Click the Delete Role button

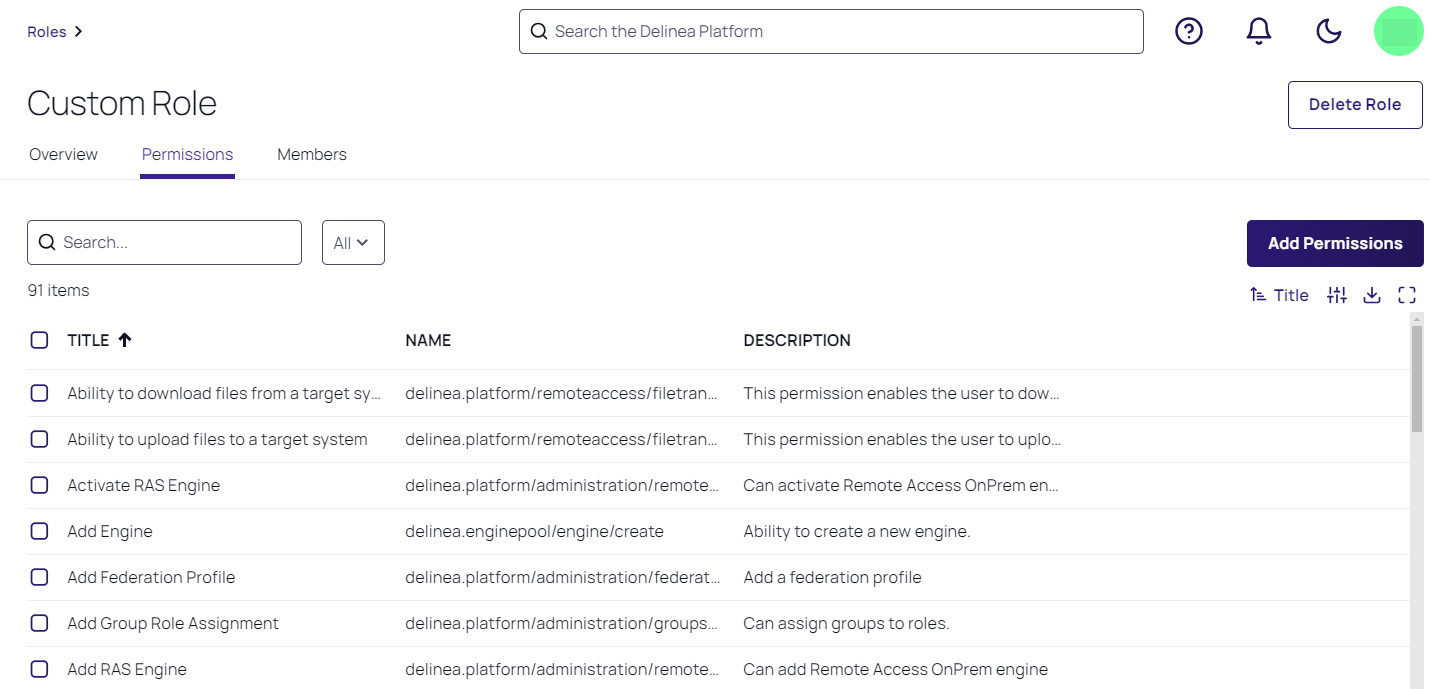[x=1354, y=105]
